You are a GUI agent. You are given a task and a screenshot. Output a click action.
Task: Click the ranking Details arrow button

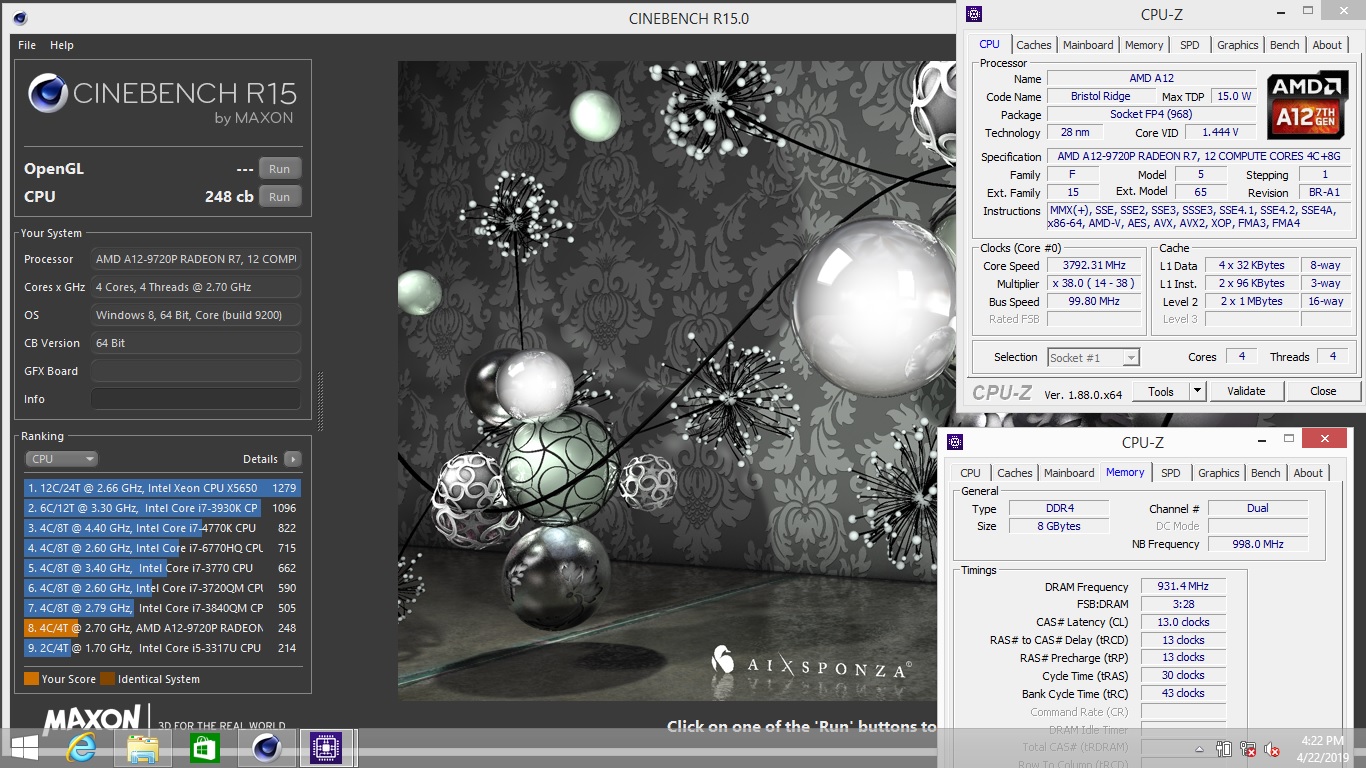[292, 459]
